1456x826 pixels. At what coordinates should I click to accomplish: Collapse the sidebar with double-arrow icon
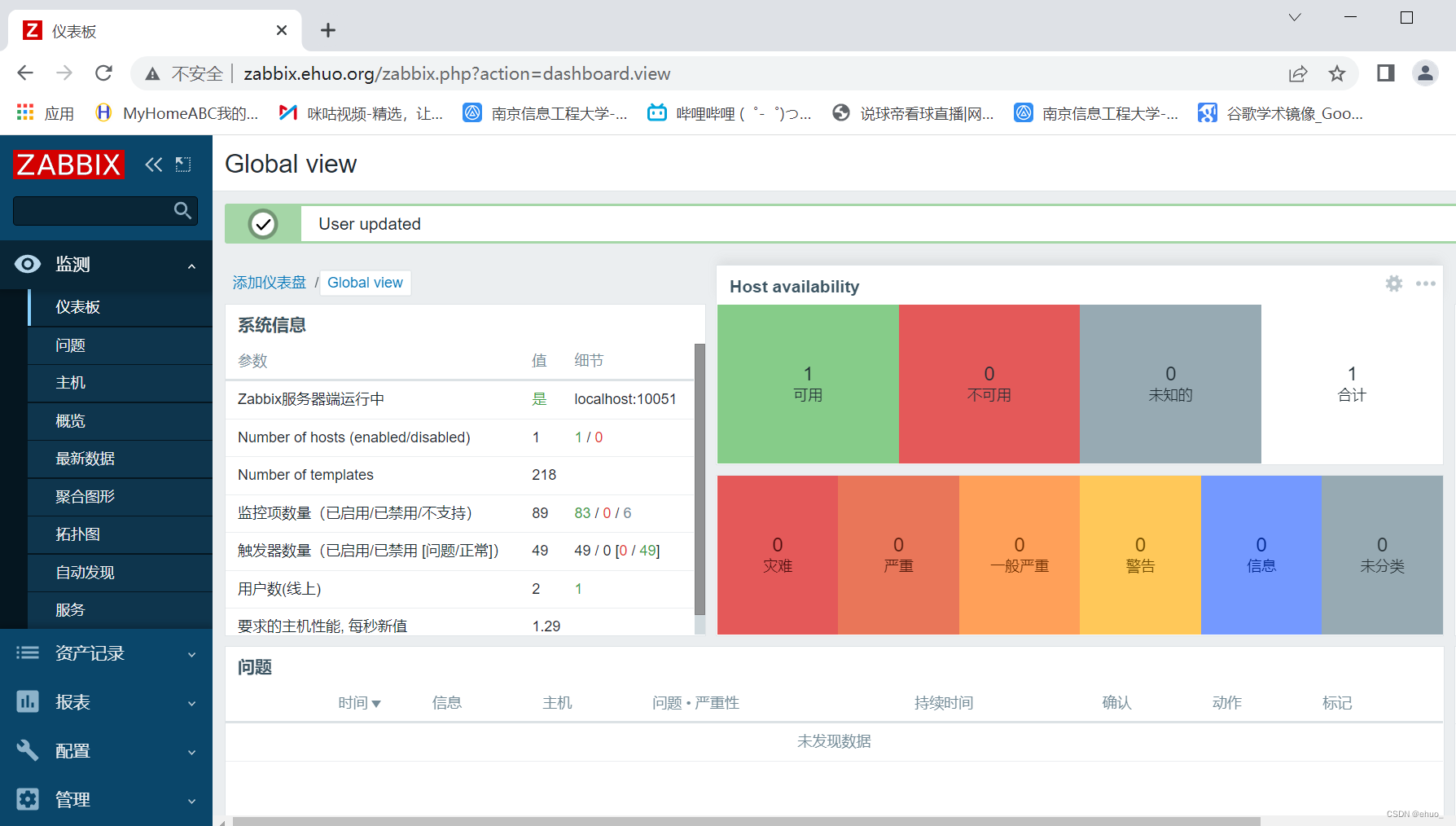[x=153, y=165]
